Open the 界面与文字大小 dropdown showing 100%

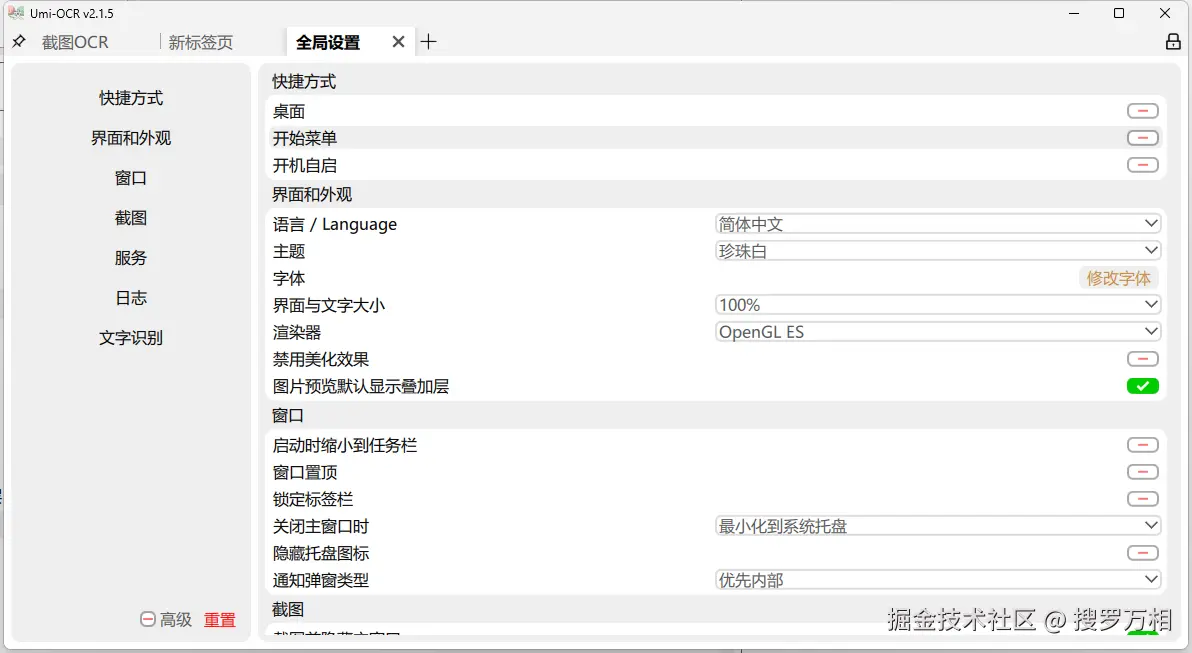click(938, 305)
